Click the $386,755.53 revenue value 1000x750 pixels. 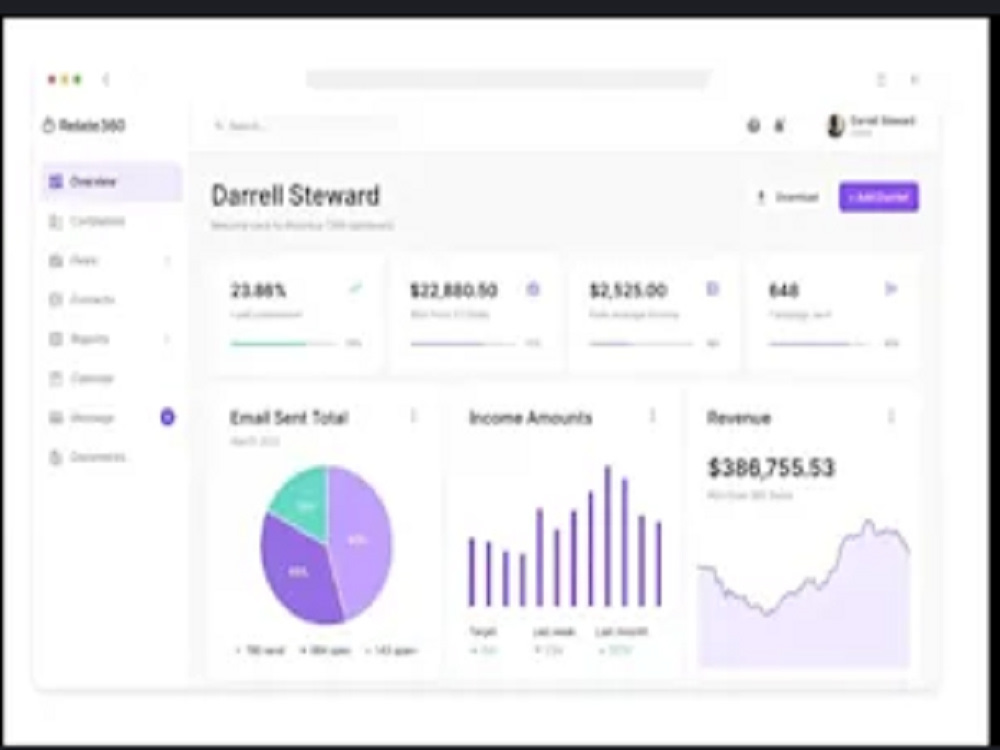coord(771,467)
